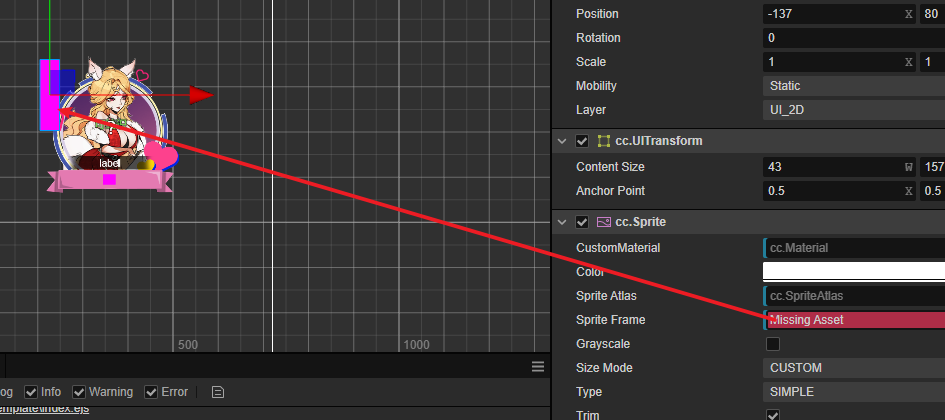The width and height of the screenshot is (945, 420).
Task: Click the Rotation input field
Action: coord(853,38)
